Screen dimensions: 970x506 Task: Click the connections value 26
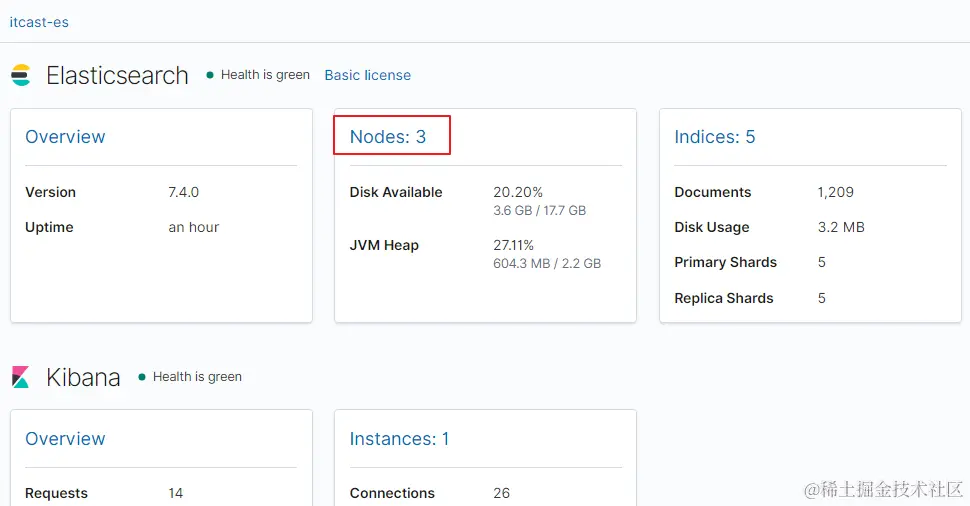click(502, 493)
